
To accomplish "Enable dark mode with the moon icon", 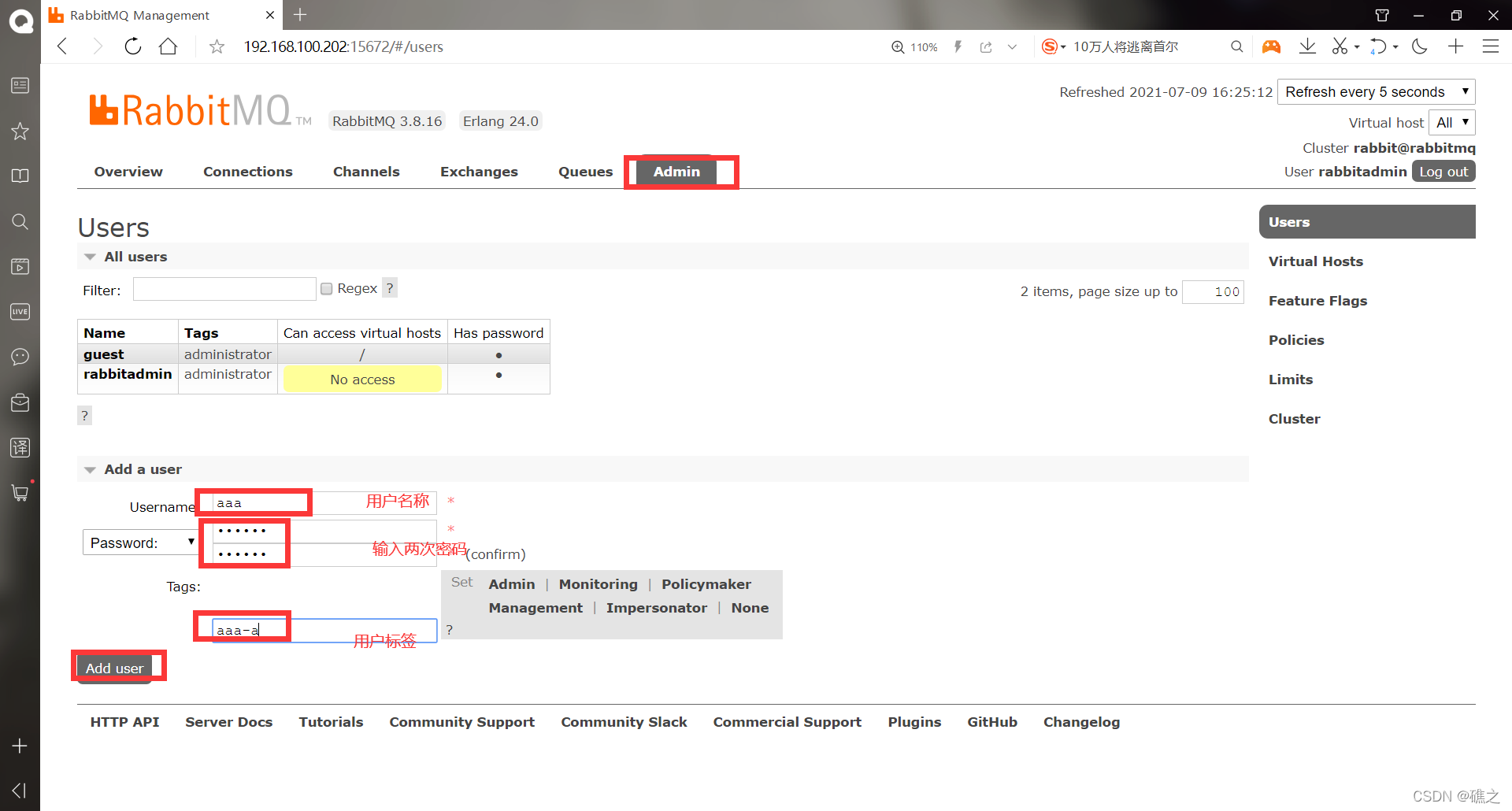I will (x=1420, y=46).
